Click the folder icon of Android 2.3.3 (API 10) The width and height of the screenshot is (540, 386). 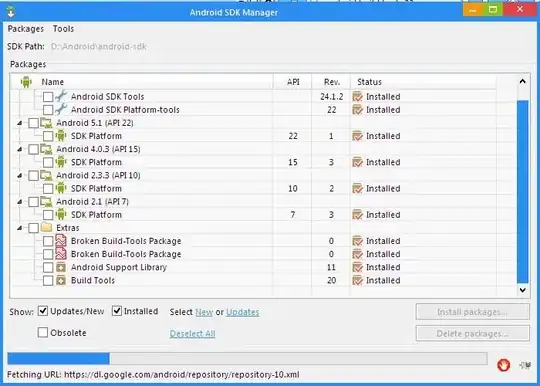click(x=46, y=175)
